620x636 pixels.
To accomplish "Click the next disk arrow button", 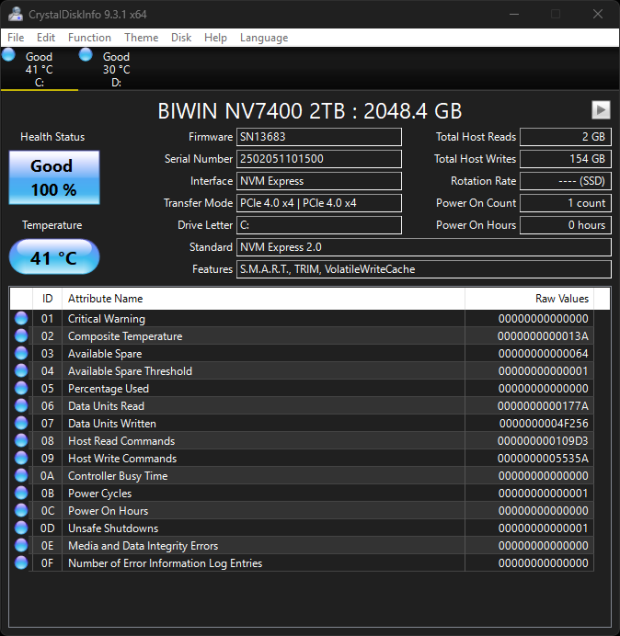I will 600,110.
